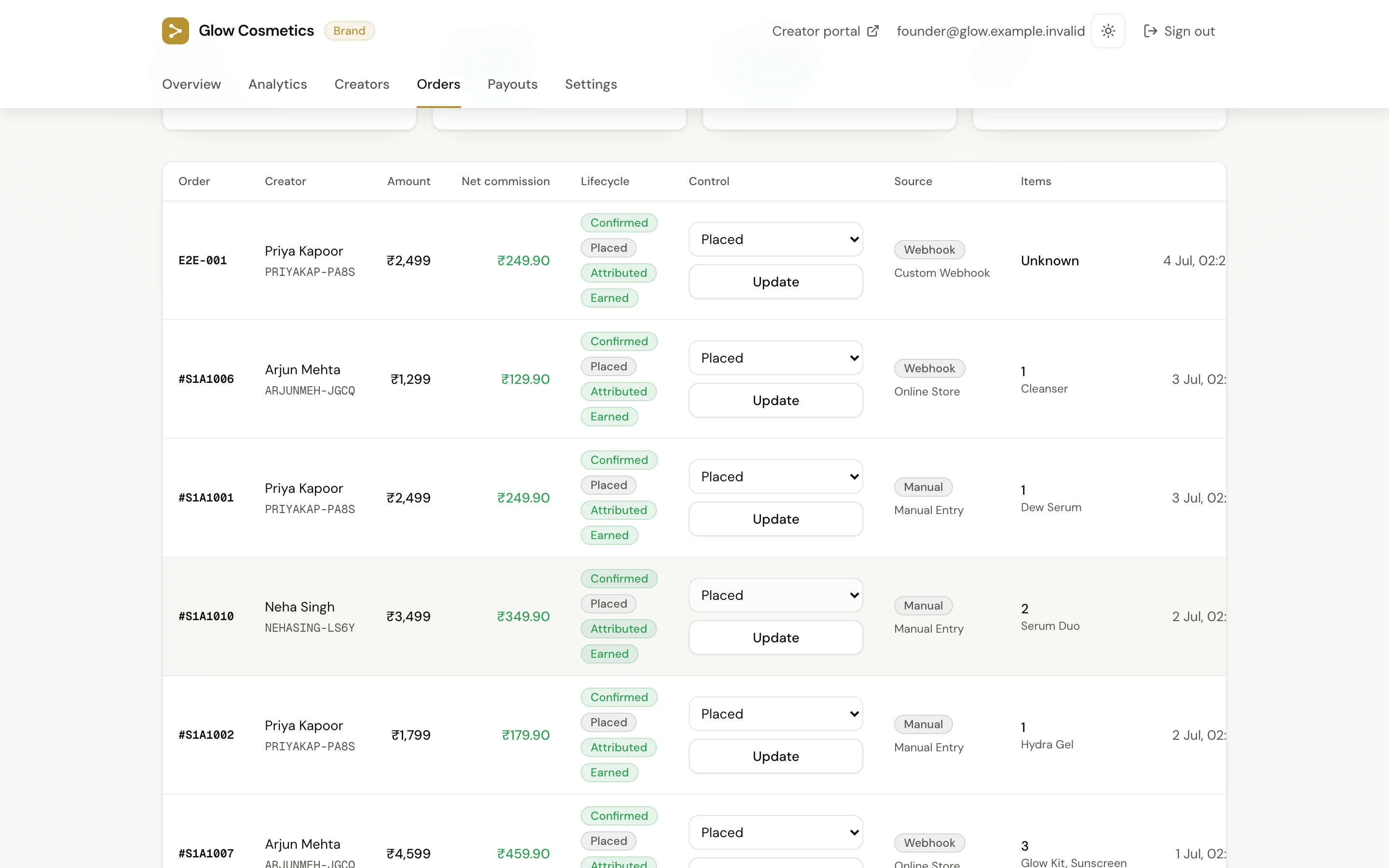Click the ₹179.90 net commission
Image resolution: width=1389 pixels, height=868 pixels.
coord(525,735)
